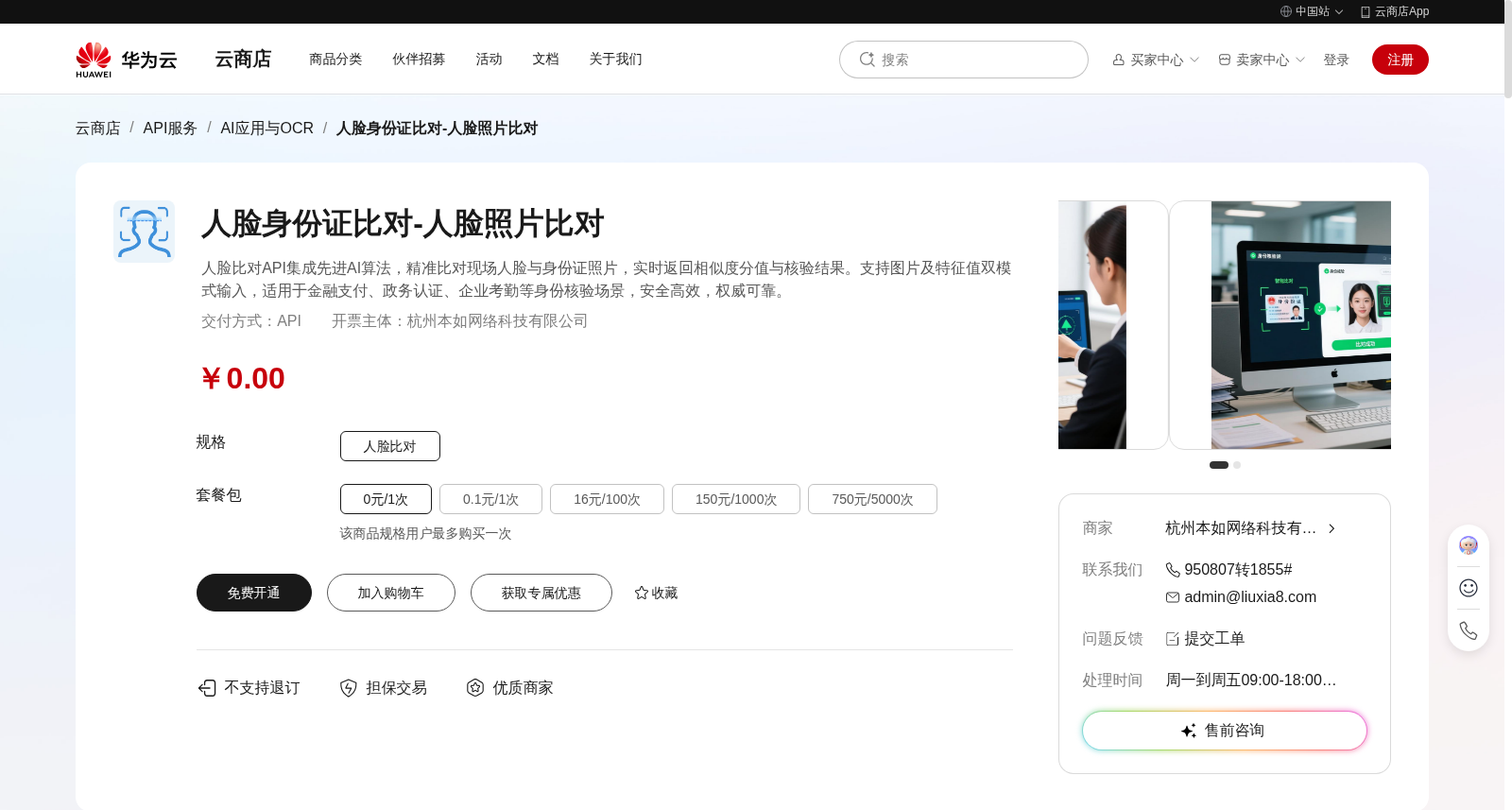Select the 16元/100次 package
Screen dimensions: 1512x810
(x=607, y=499)
